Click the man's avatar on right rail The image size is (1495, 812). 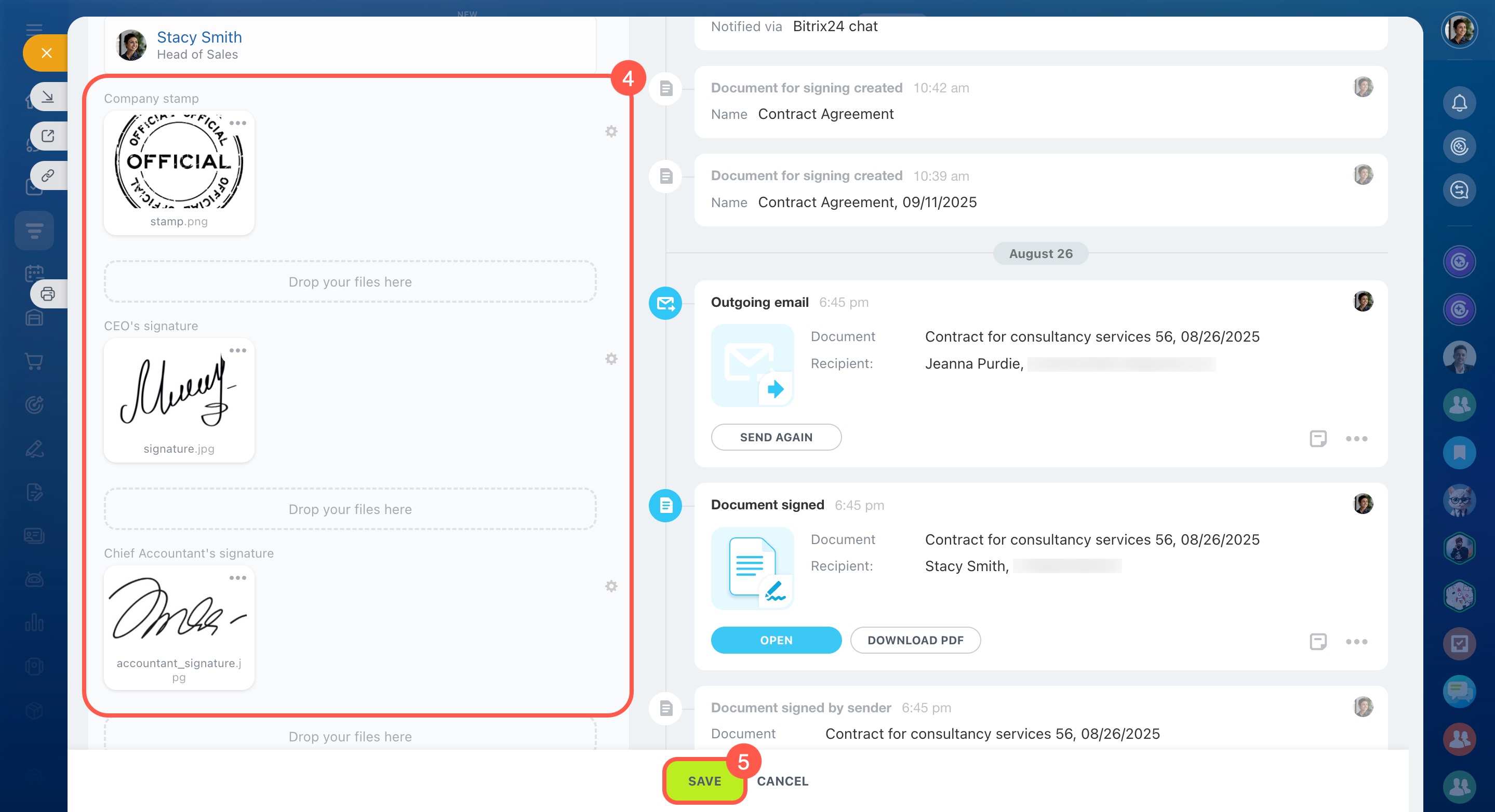[x=1459, y=357]
